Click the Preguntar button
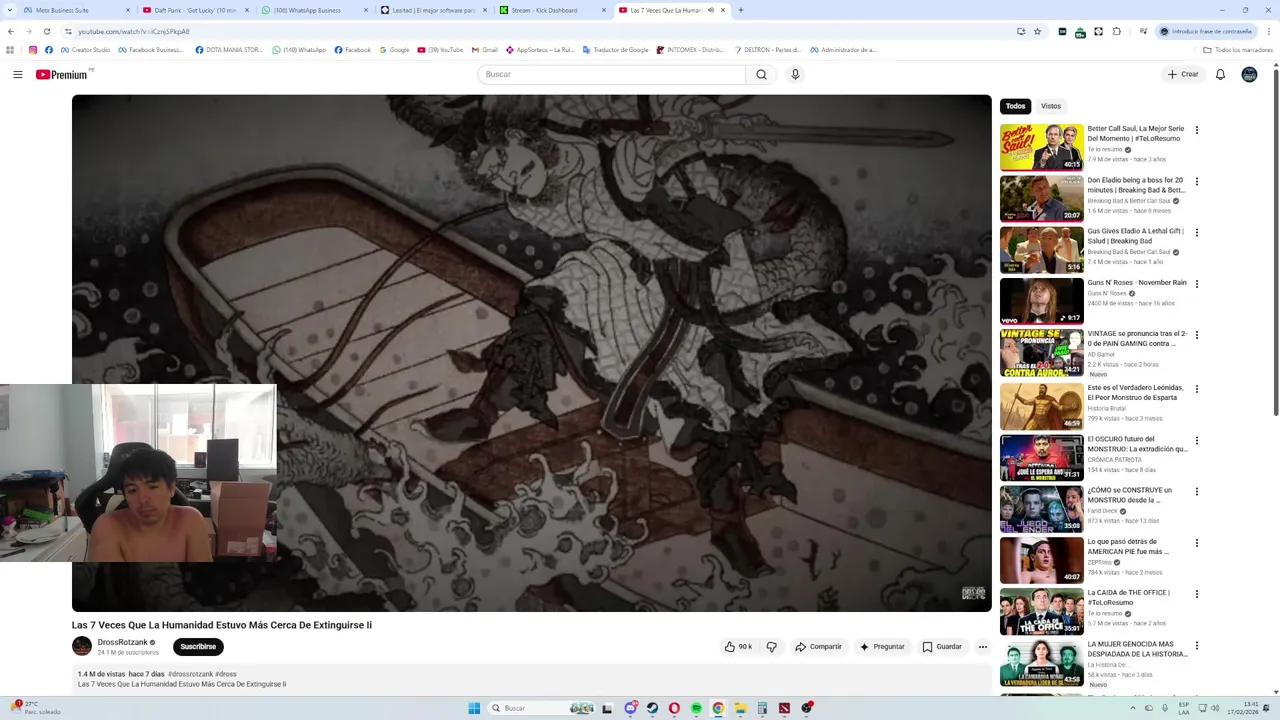Viewport: 1280px width, 720px height. pos(881,647)
